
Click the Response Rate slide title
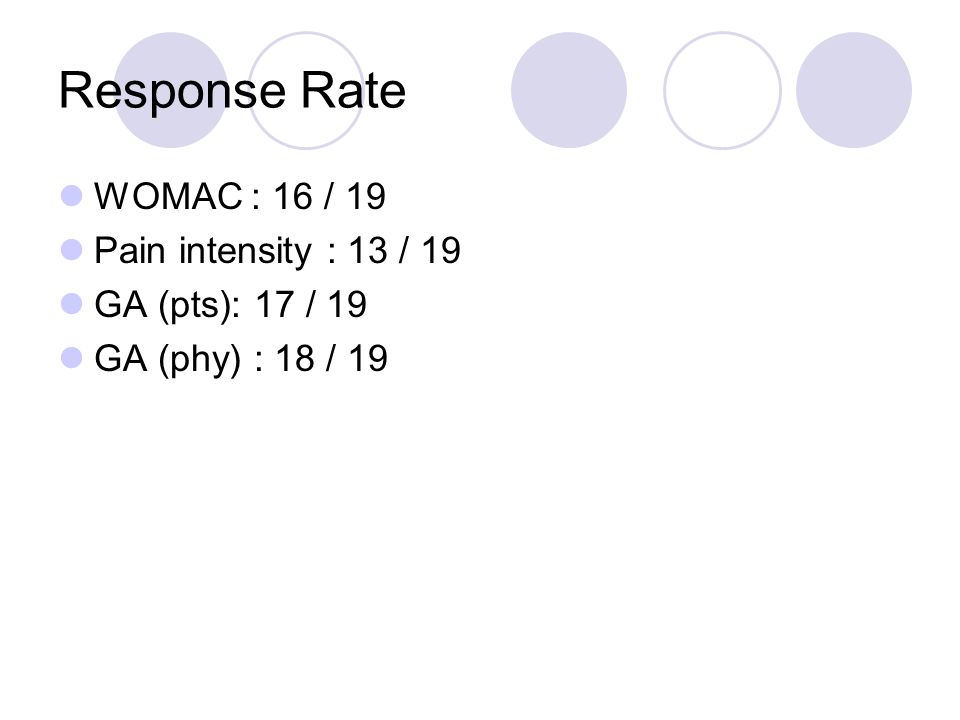[x=232, y=92]
